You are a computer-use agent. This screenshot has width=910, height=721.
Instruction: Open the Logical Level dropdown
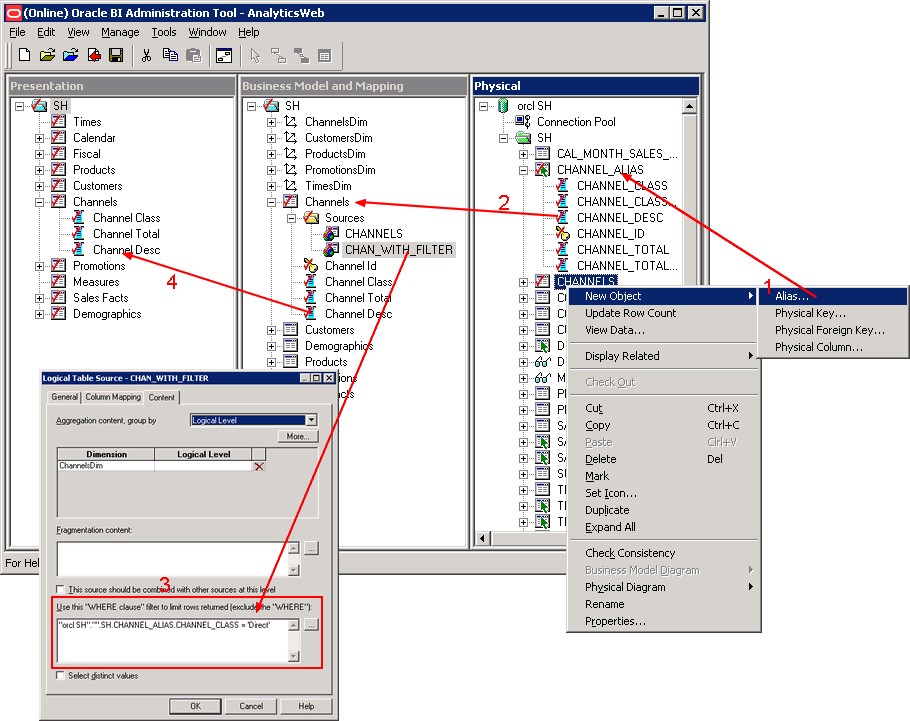pos(312,420)
